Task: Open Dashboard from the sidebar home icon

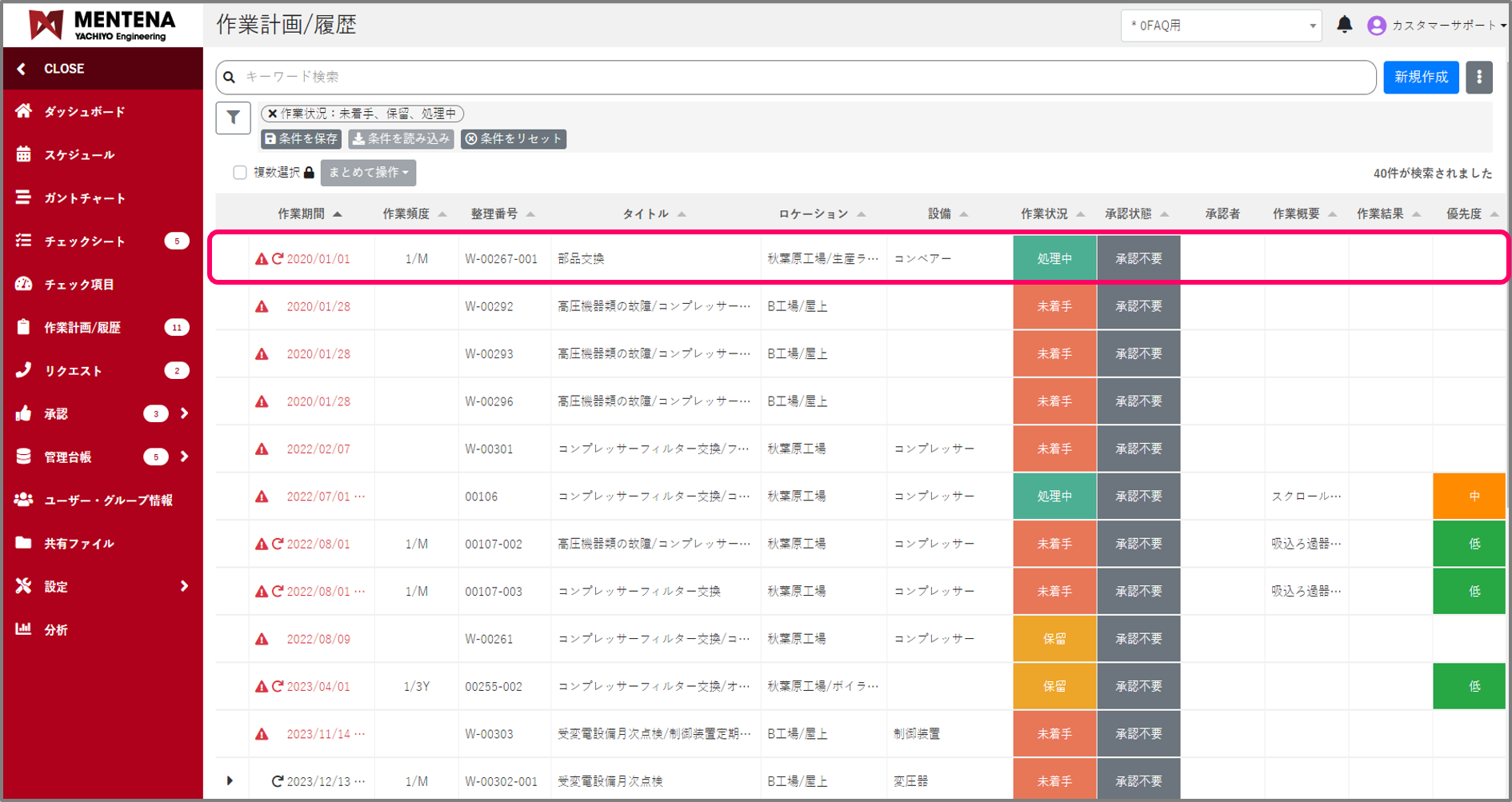Action: tap(24, 111)
